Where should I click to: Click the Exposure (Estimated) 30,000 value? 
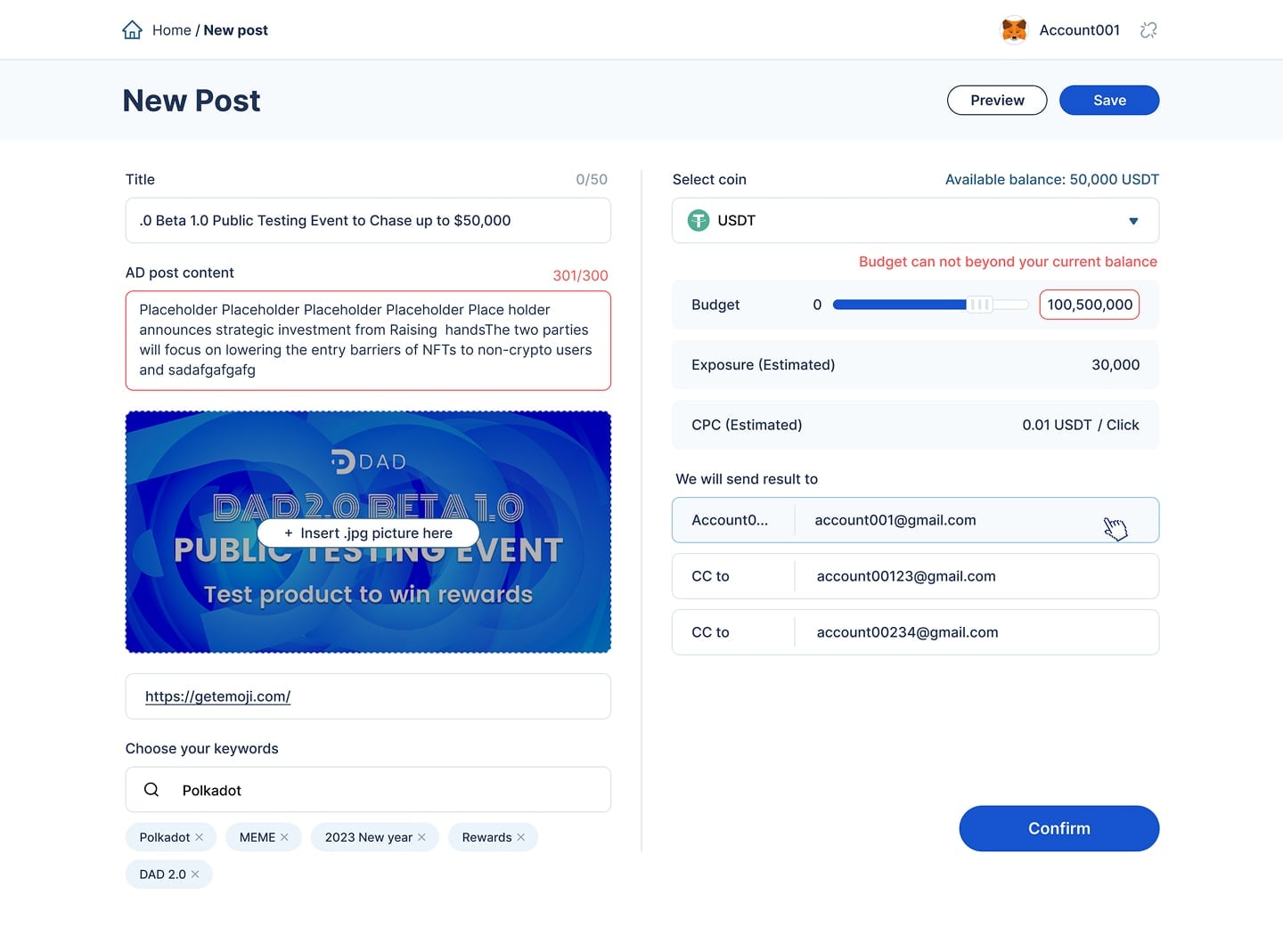tap(1115, 364)
